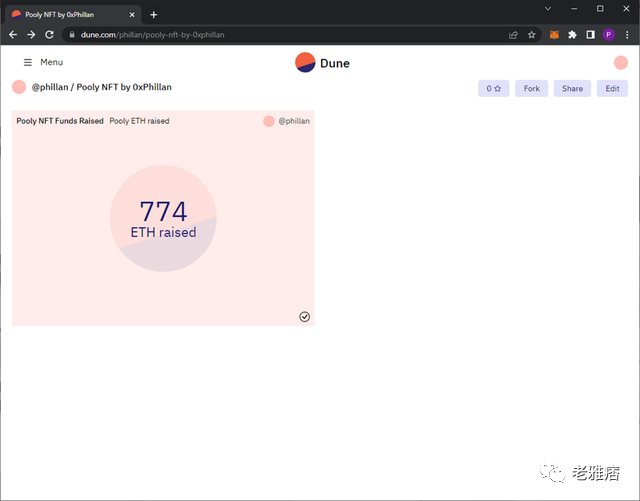The image size is (640, 501).
Task: Bookmark this page with star icon
Action: pyautogui.click(x=532, y=34)
